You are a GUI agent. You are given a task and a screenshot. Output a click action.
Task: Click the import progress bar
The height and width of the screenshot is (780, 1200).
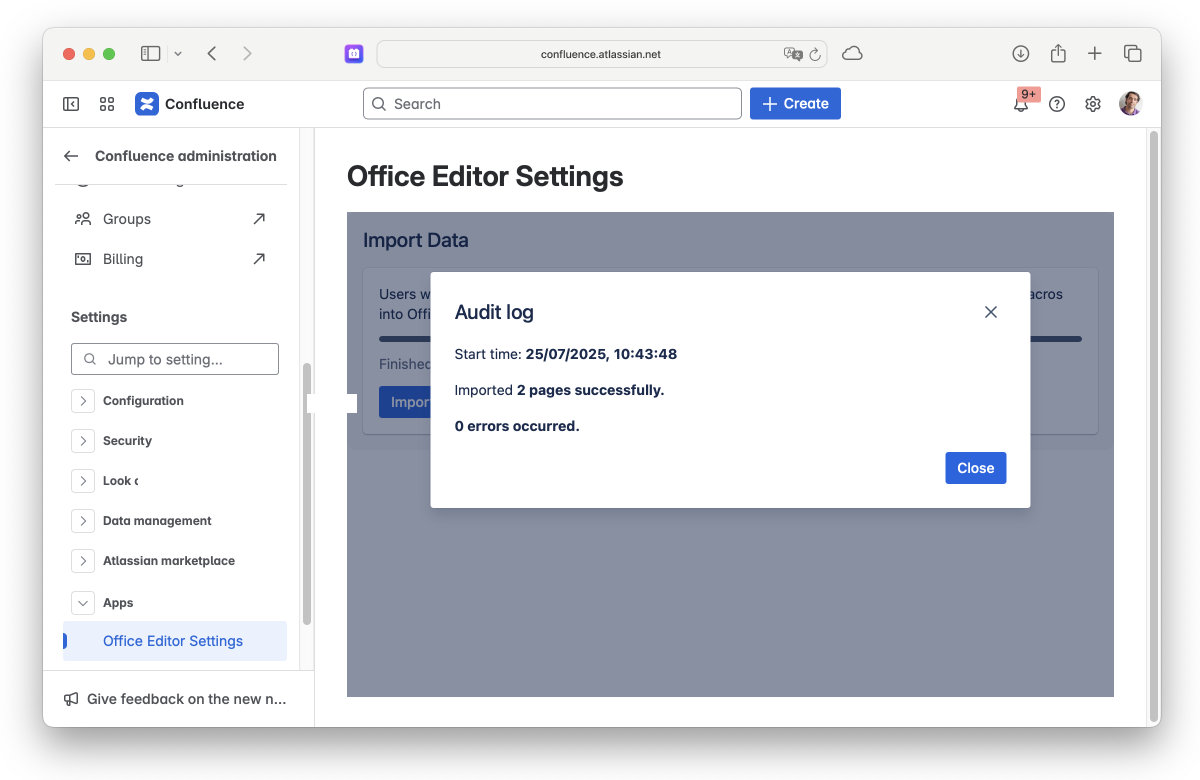click(x=730, y=339)
